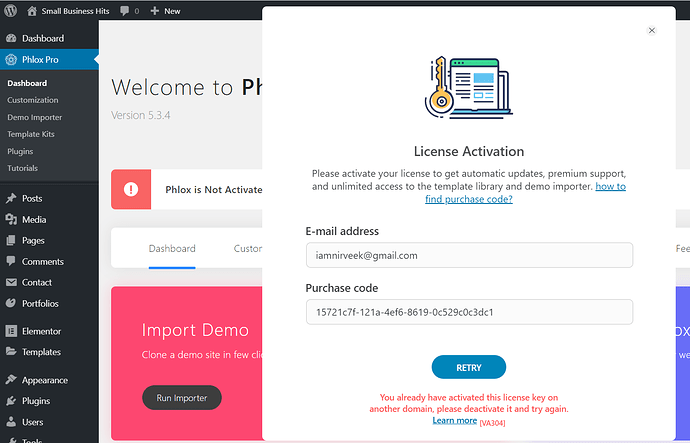This screenshot has height=443, width=690.
Task: Select Phlox Pro menu item
Action: [40, 59]
